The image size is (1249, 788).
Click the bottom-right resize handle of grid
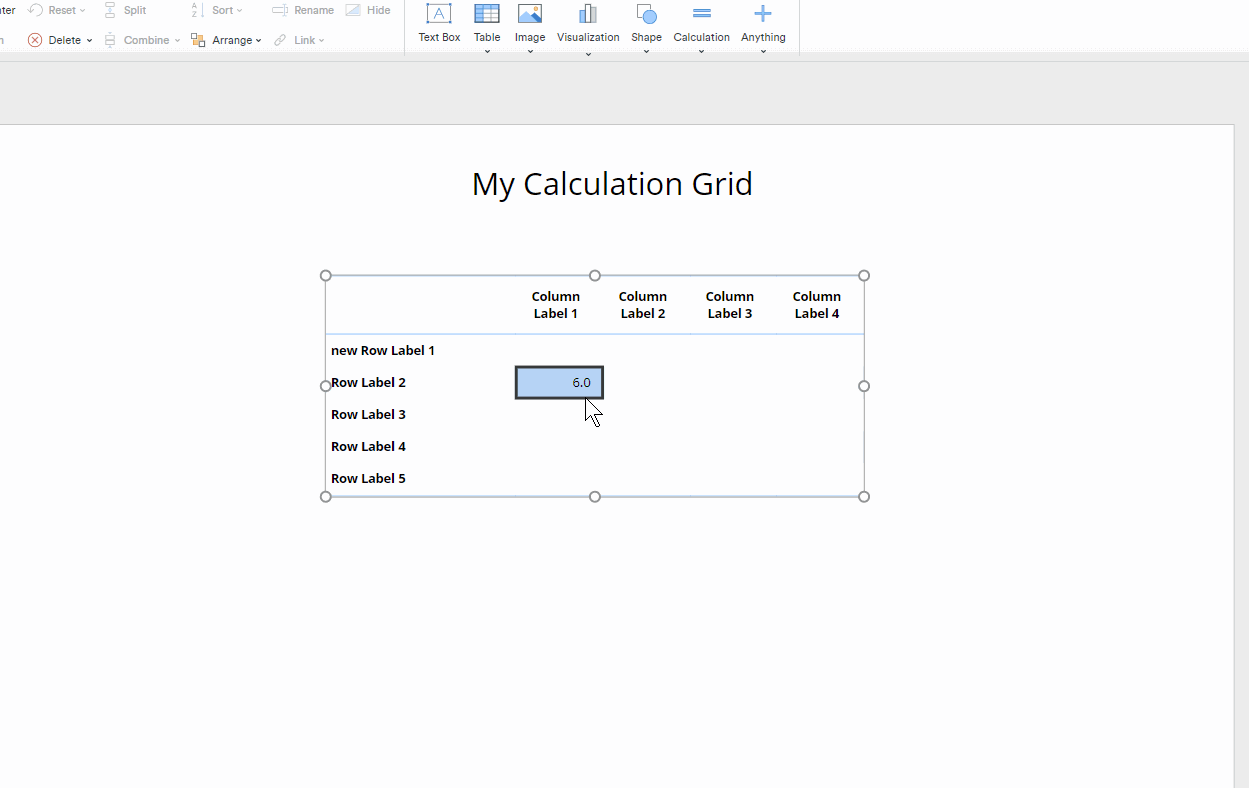pyautogui.click(x=864, y=497)
